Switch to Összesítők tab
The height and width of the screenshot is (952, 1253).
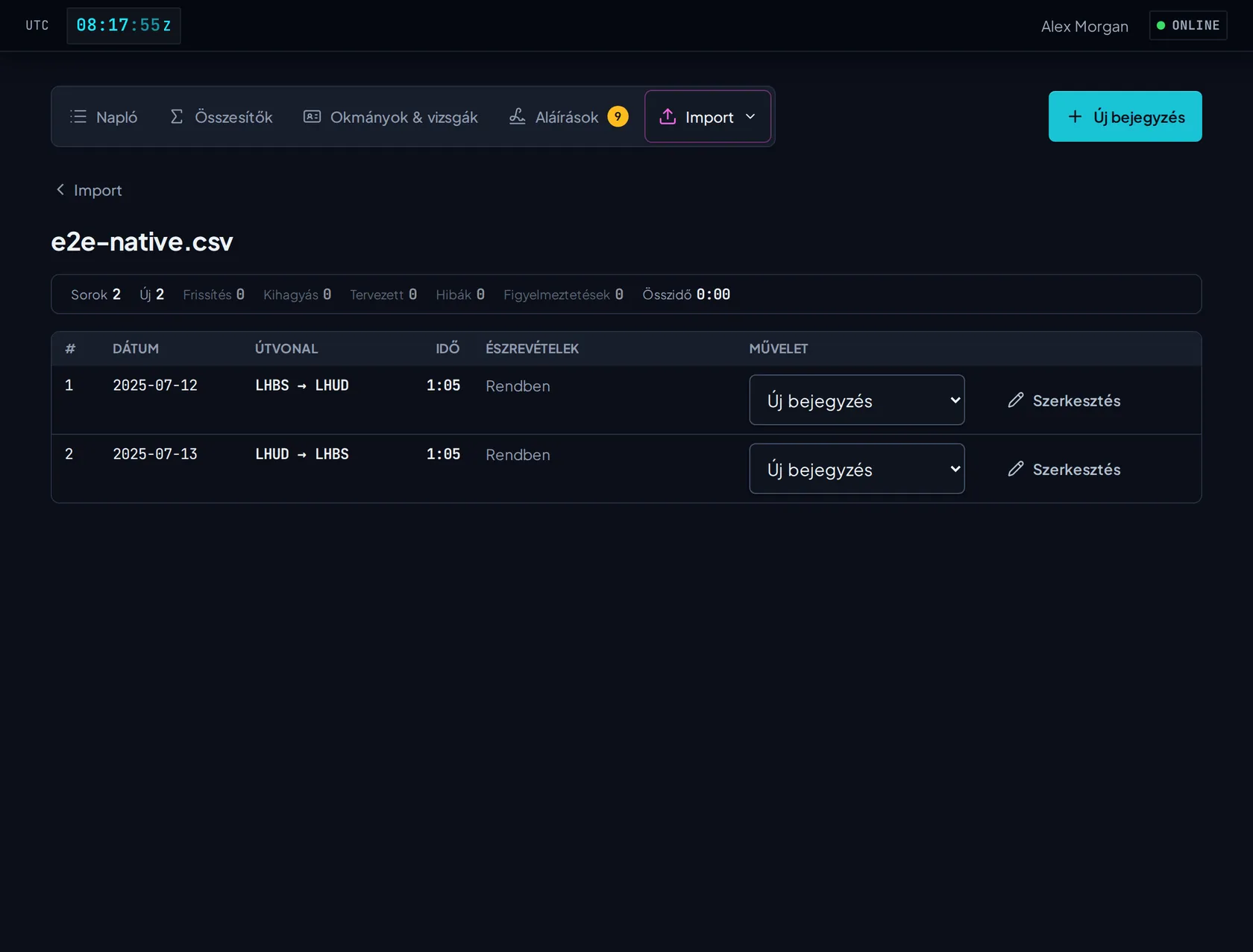221,117
